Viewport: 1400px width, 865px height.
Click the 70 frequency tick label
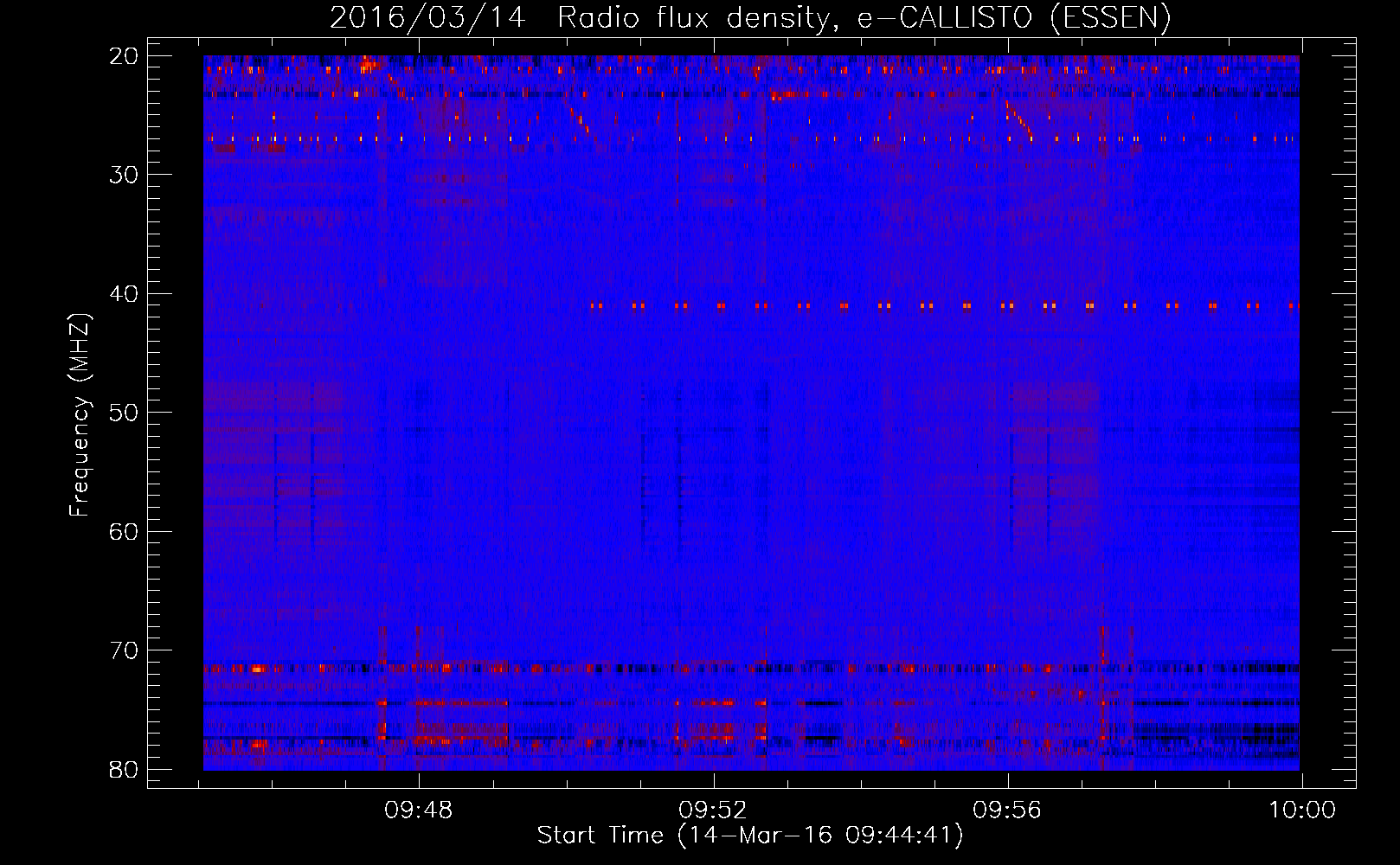coord(124,650)
